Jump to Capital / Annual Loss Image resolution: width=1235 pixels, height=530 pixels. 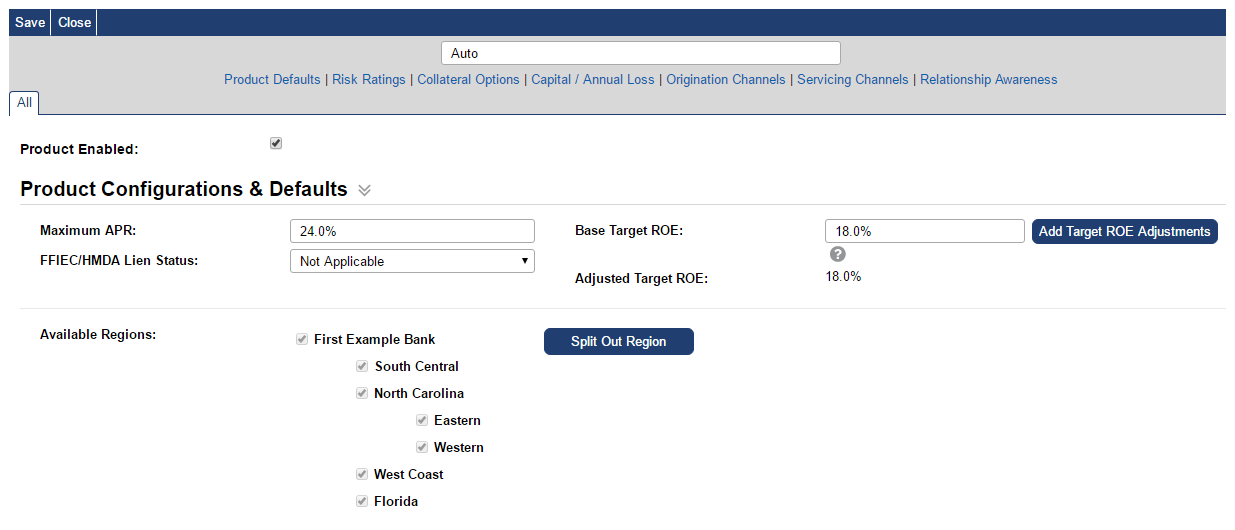click(x=593, y=79)
